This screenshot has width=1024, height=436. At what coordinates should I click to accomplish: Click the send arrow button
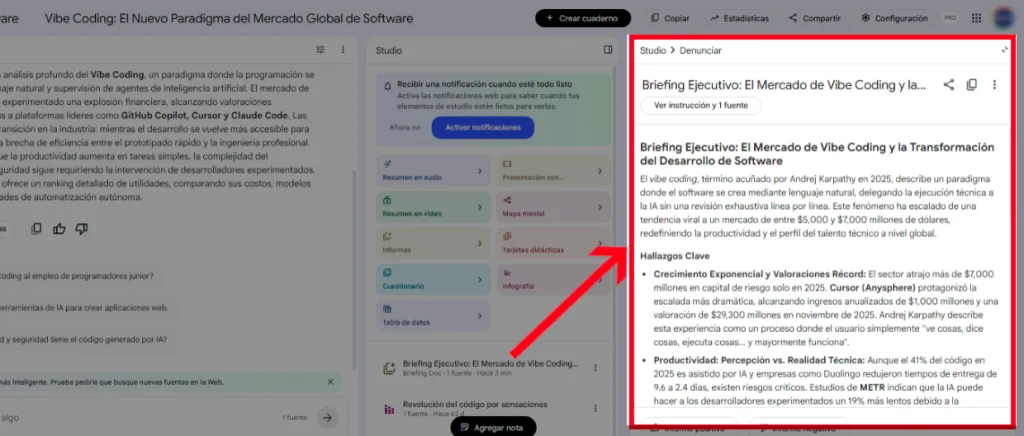328,417
